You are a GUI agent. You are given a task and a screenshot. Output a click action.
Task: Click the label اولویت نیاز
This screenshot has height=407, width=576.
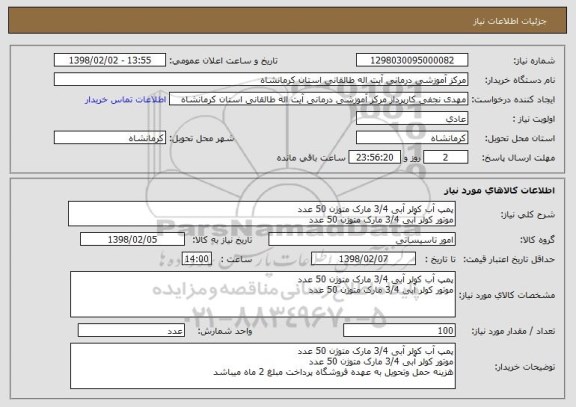[534, 119]
